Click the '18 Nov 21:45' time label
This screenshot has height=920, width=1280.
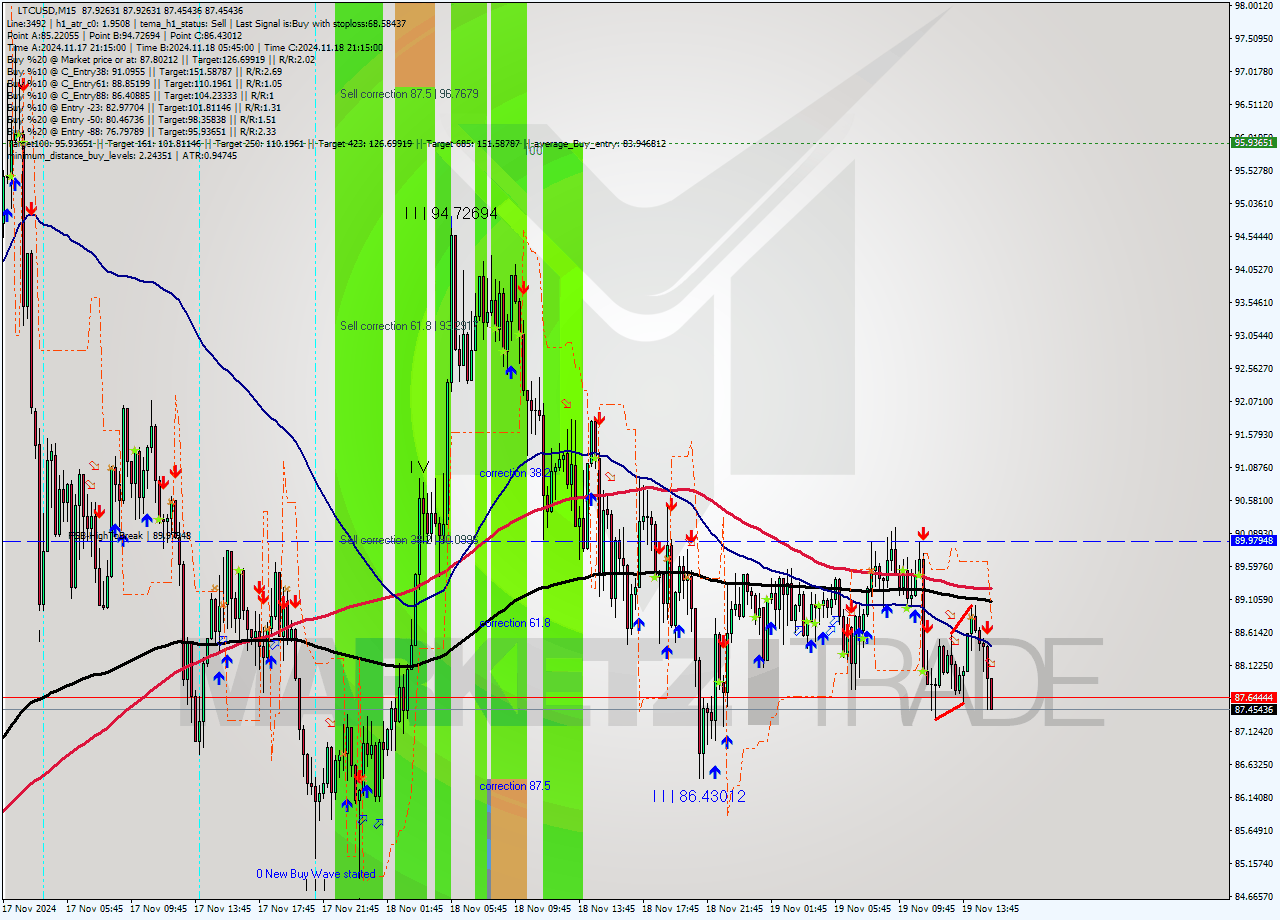(x=734, y=909)
